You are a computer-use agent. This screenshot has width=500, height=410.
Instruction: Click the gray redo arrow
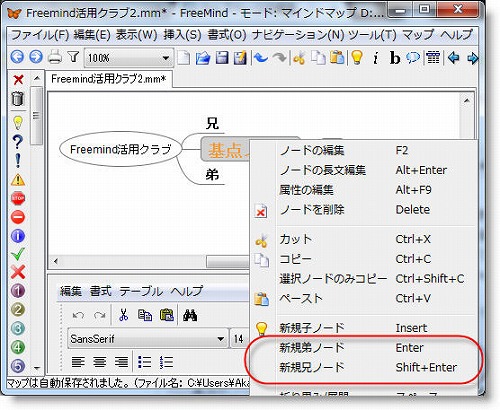(279, 58)
